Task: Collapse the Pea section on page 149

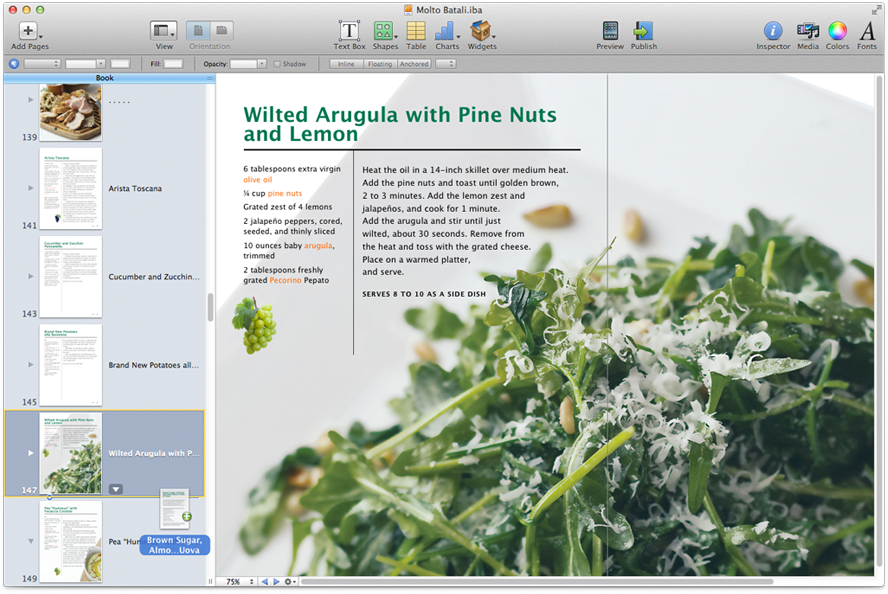Action: pyautogui.click(x=31, y=541)
